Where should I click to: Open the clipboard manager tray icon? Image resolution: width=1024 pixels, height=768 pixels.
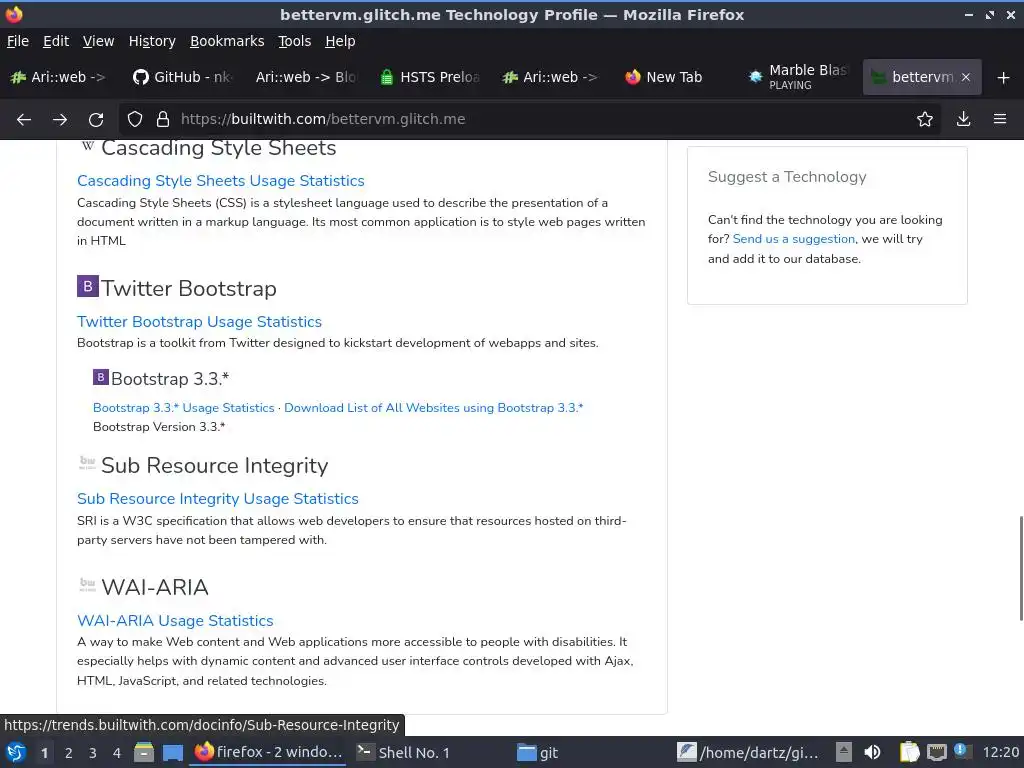tap(909, 752)
